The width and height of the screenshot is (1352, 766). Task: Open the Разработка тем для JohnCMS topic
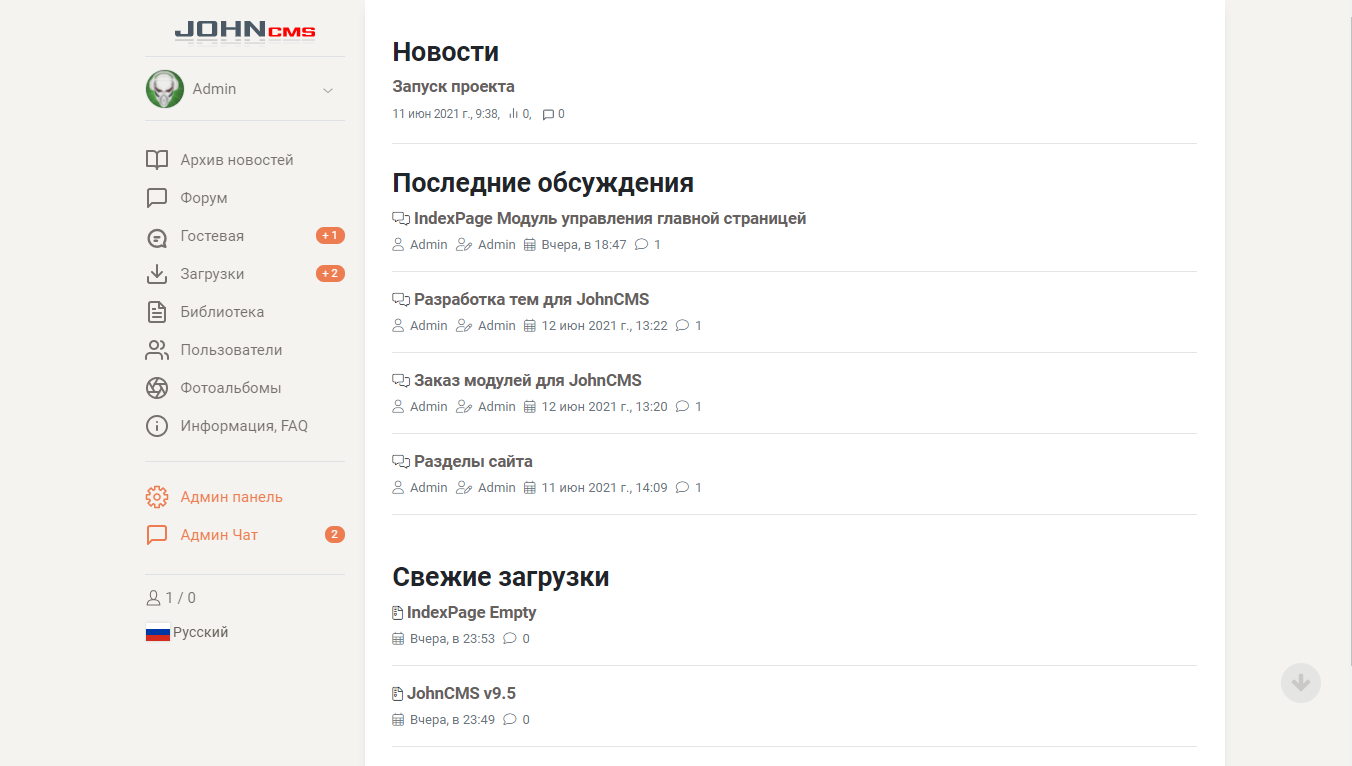(531, 299)
